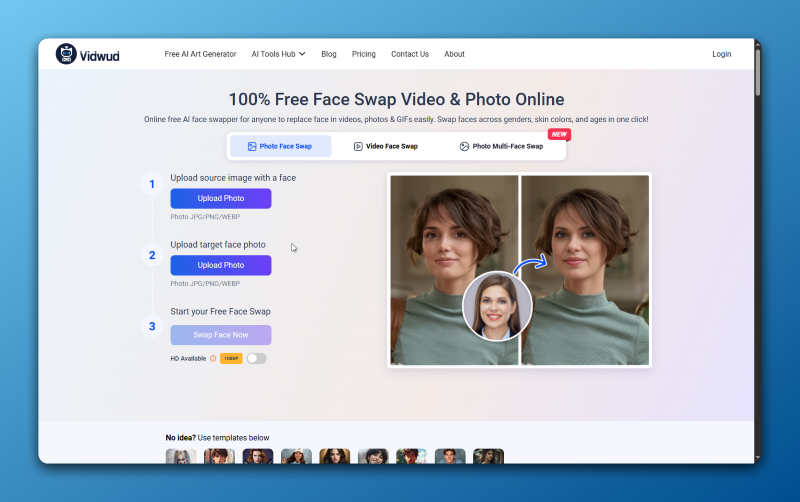Viewport: 800px width, 502px height.
Task: Select the third template thumbnail
Action: click(x=258, y=456)
